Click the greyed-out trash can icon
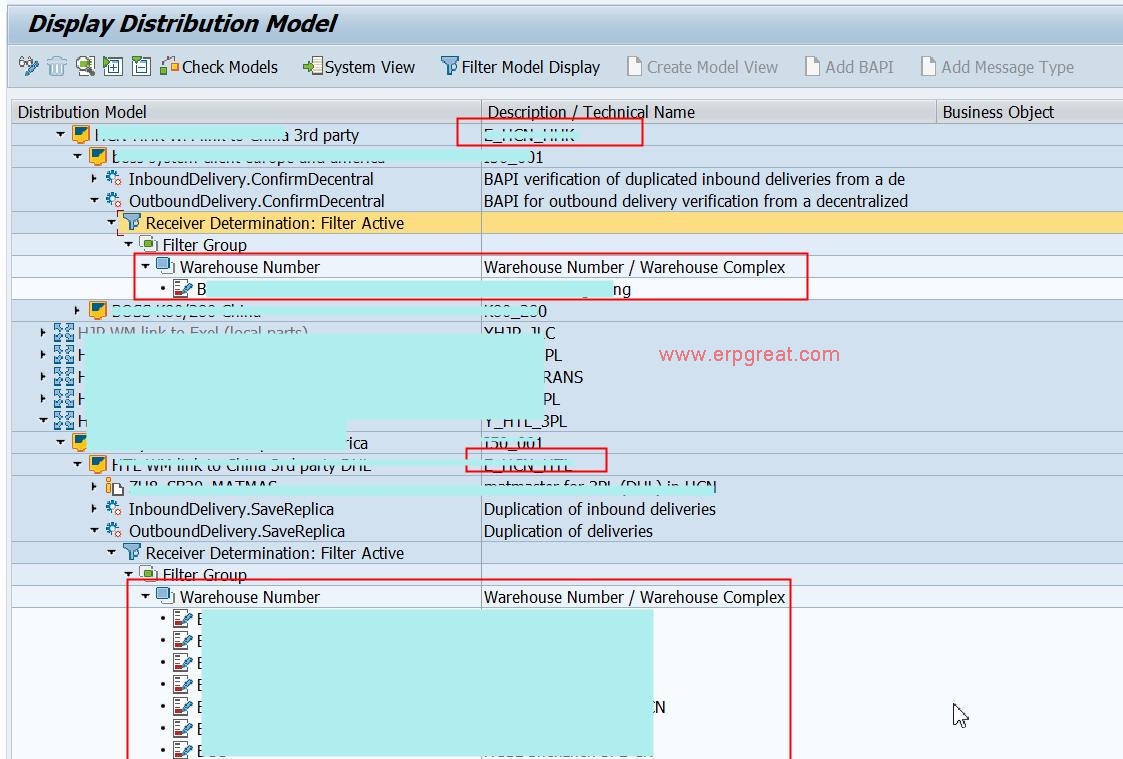 coord(57,67)
